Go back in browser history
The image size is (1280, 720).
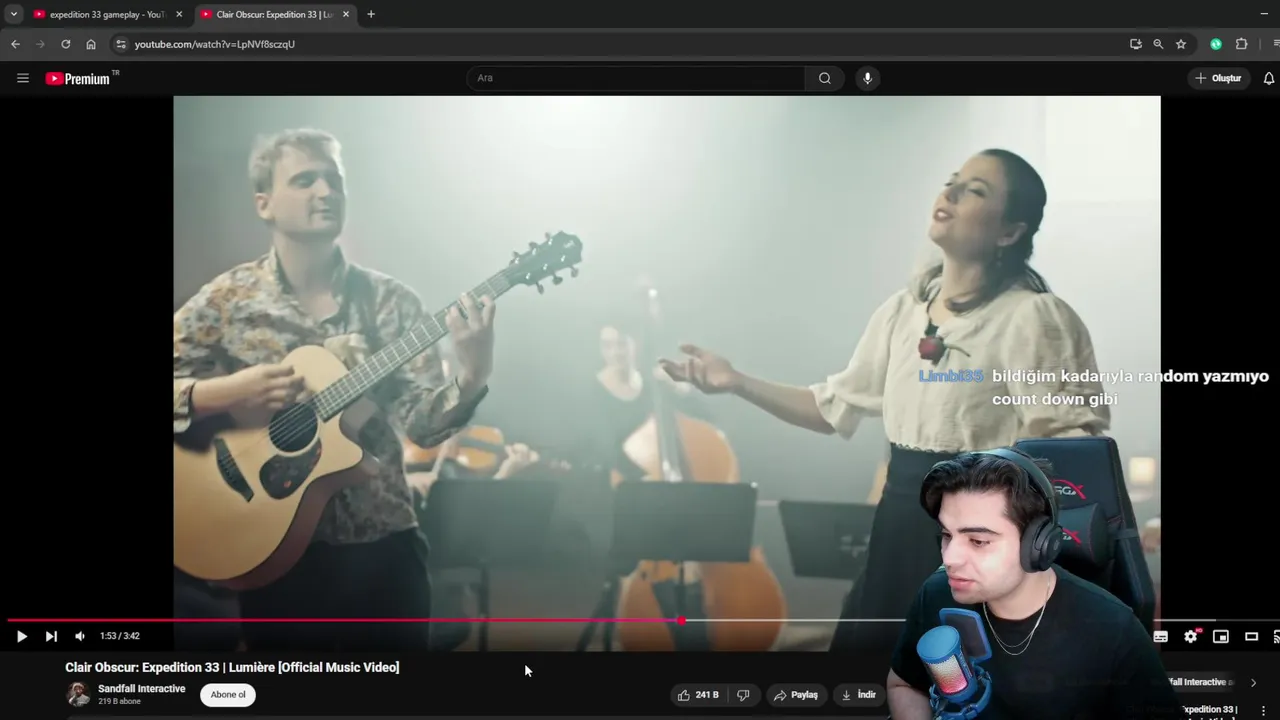pos(15,44)
